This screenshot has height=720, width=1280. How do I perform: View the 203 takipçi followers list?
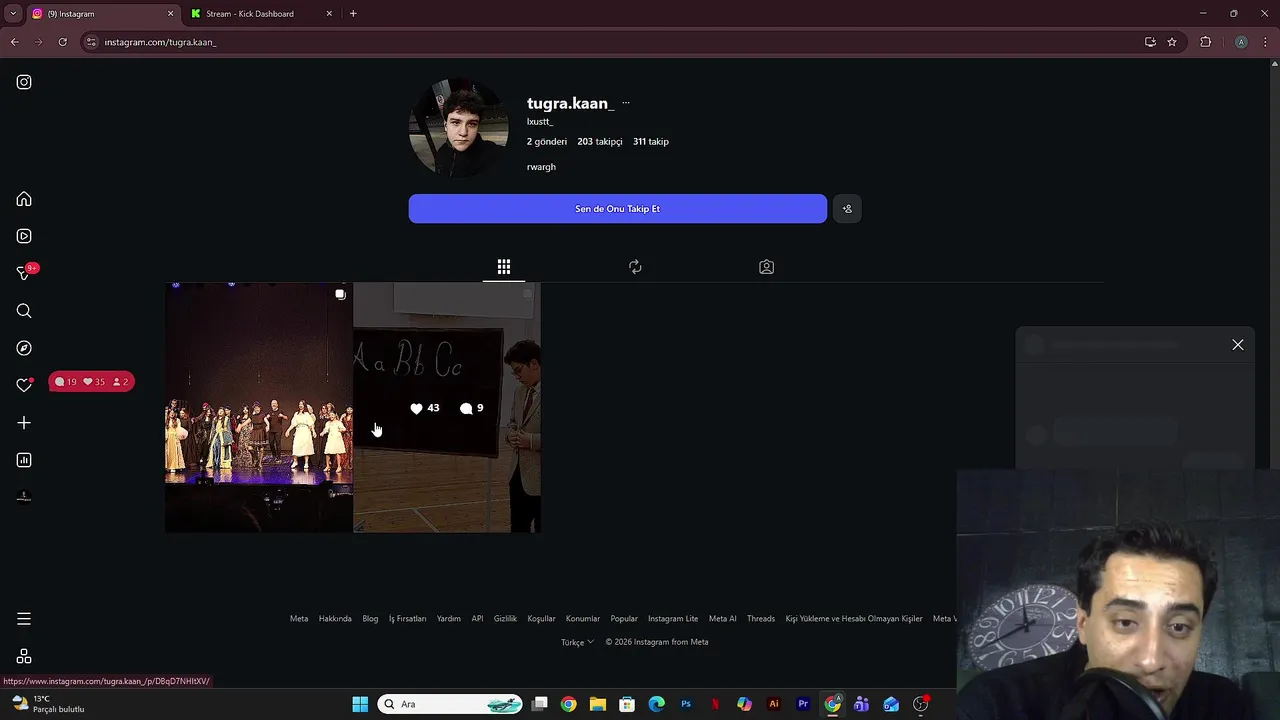(x=600, y=141)
